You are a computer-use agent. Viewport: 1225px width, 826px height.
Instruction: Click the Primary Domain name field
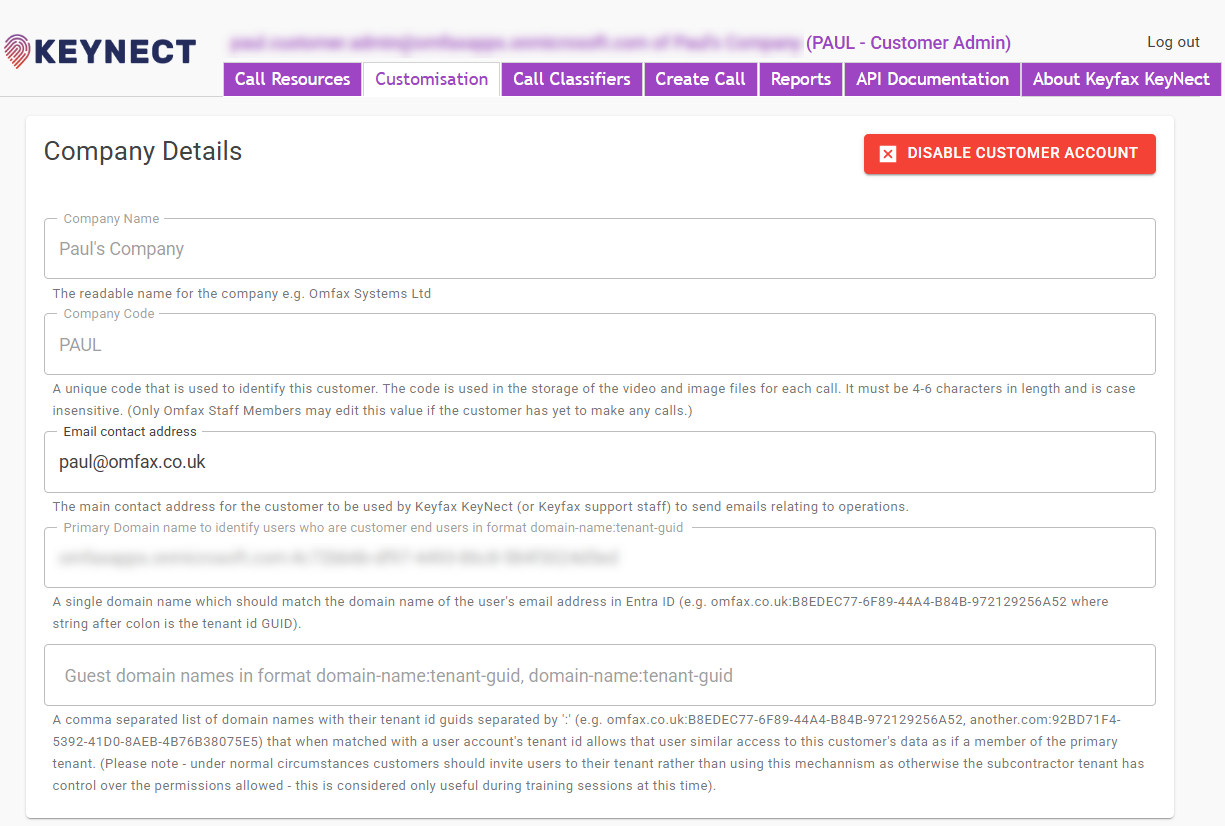tap(599, 558)
